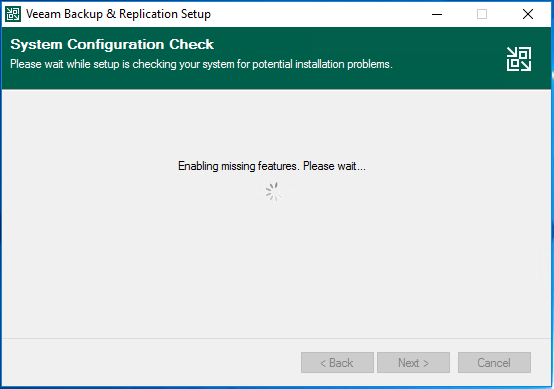Click the Cancel button
554x389 pixels.
tap(494, 363)
